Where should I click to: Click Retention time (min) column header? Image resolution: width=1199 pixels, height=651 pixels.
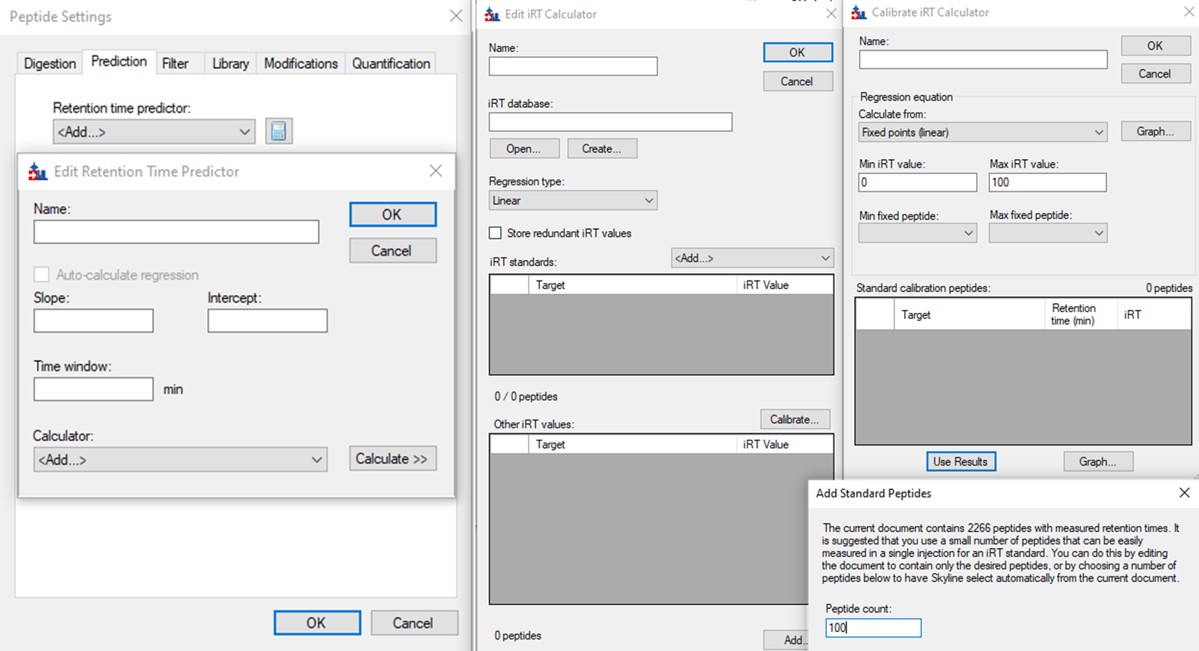pos(1080,314)
